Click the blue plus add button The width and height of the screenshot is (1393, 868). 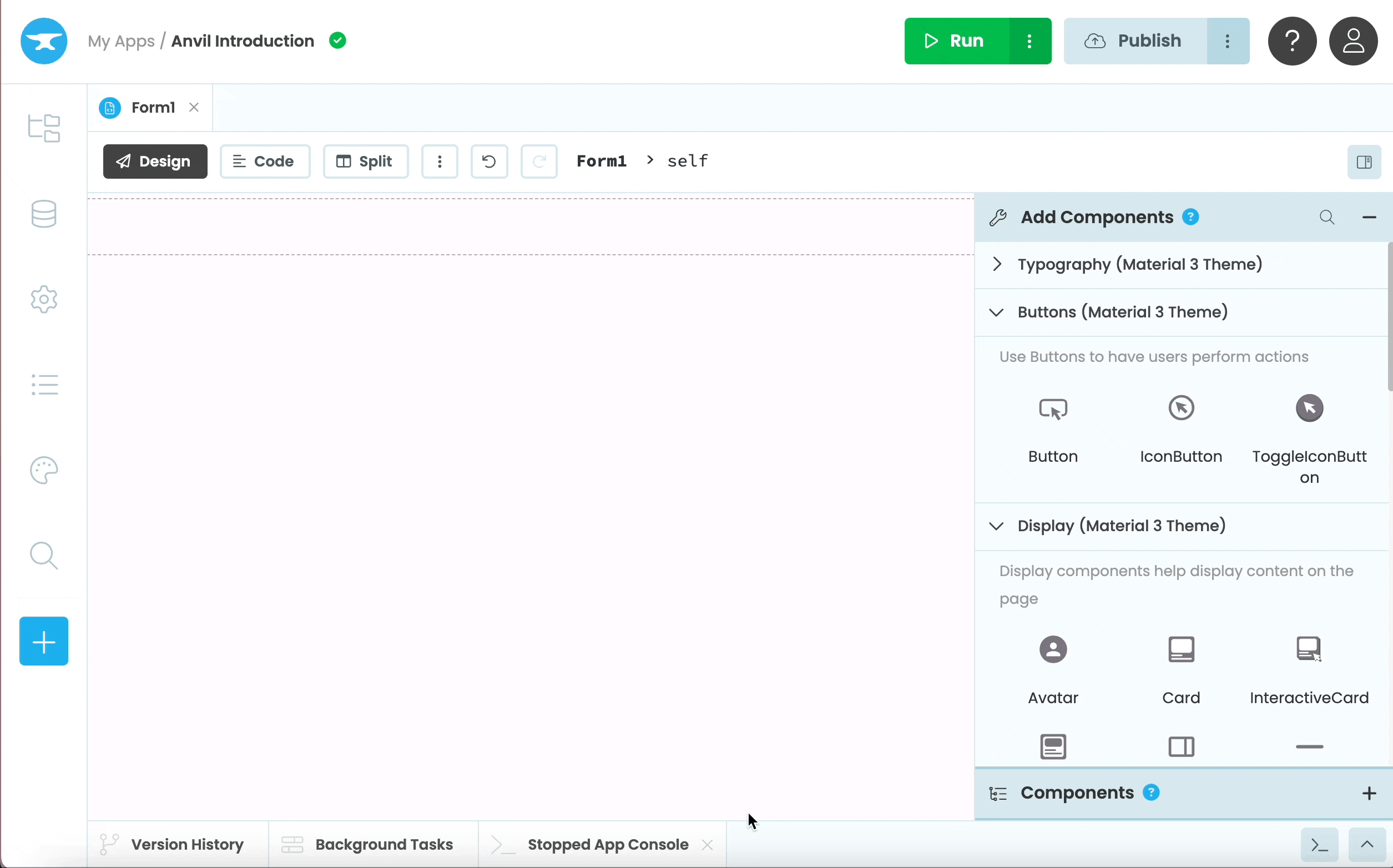tap(44, 641)
